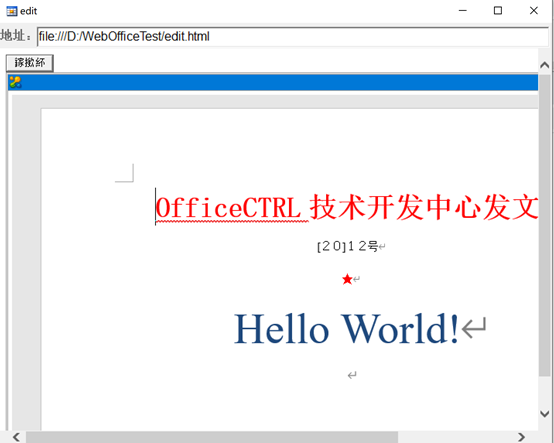554x443 pixels.
Task: Click the horizontal scrollbar thumb
Action: (212, 437)
